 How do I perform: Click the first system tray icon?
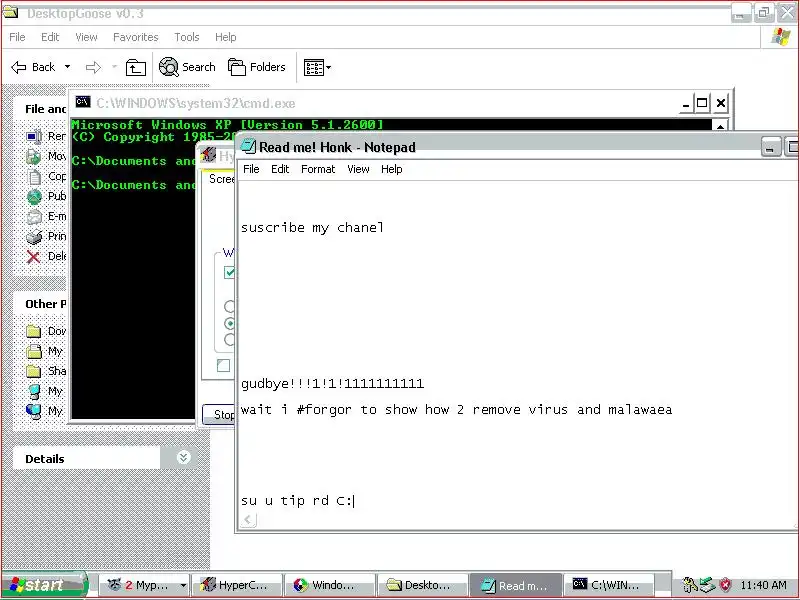pos(690,585)
